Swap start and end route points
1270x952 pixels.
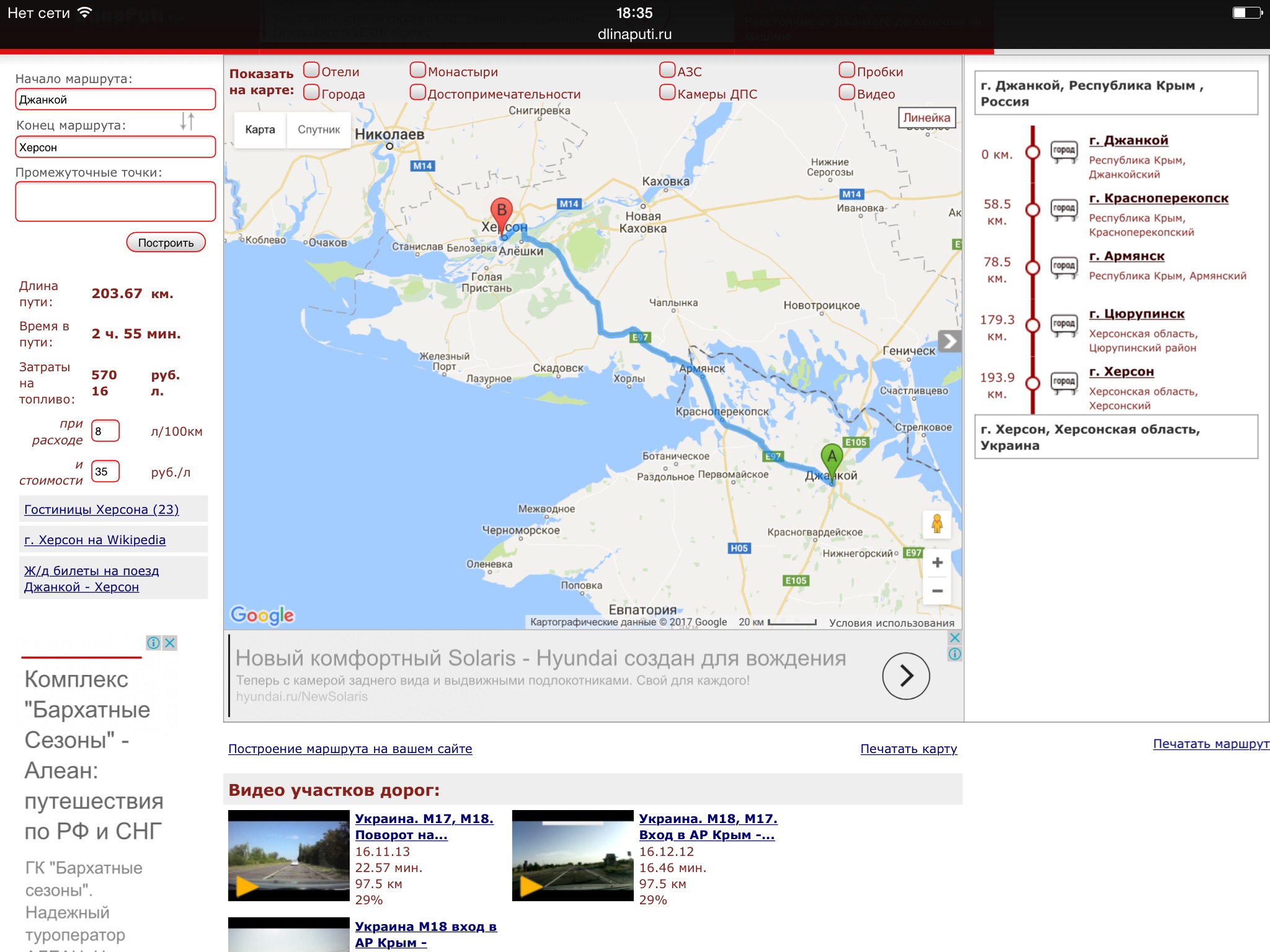point(187,121)
